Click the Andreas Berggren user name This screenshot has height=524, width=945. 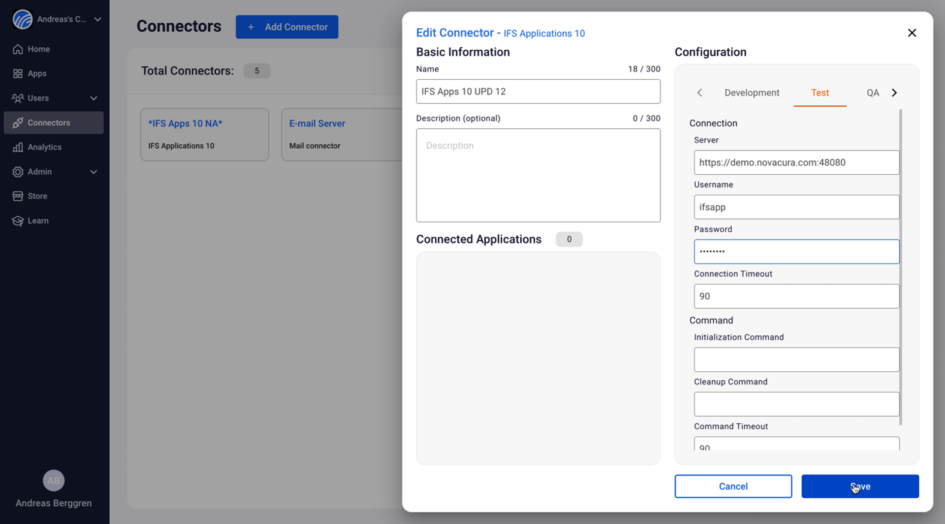coord(54,503)
